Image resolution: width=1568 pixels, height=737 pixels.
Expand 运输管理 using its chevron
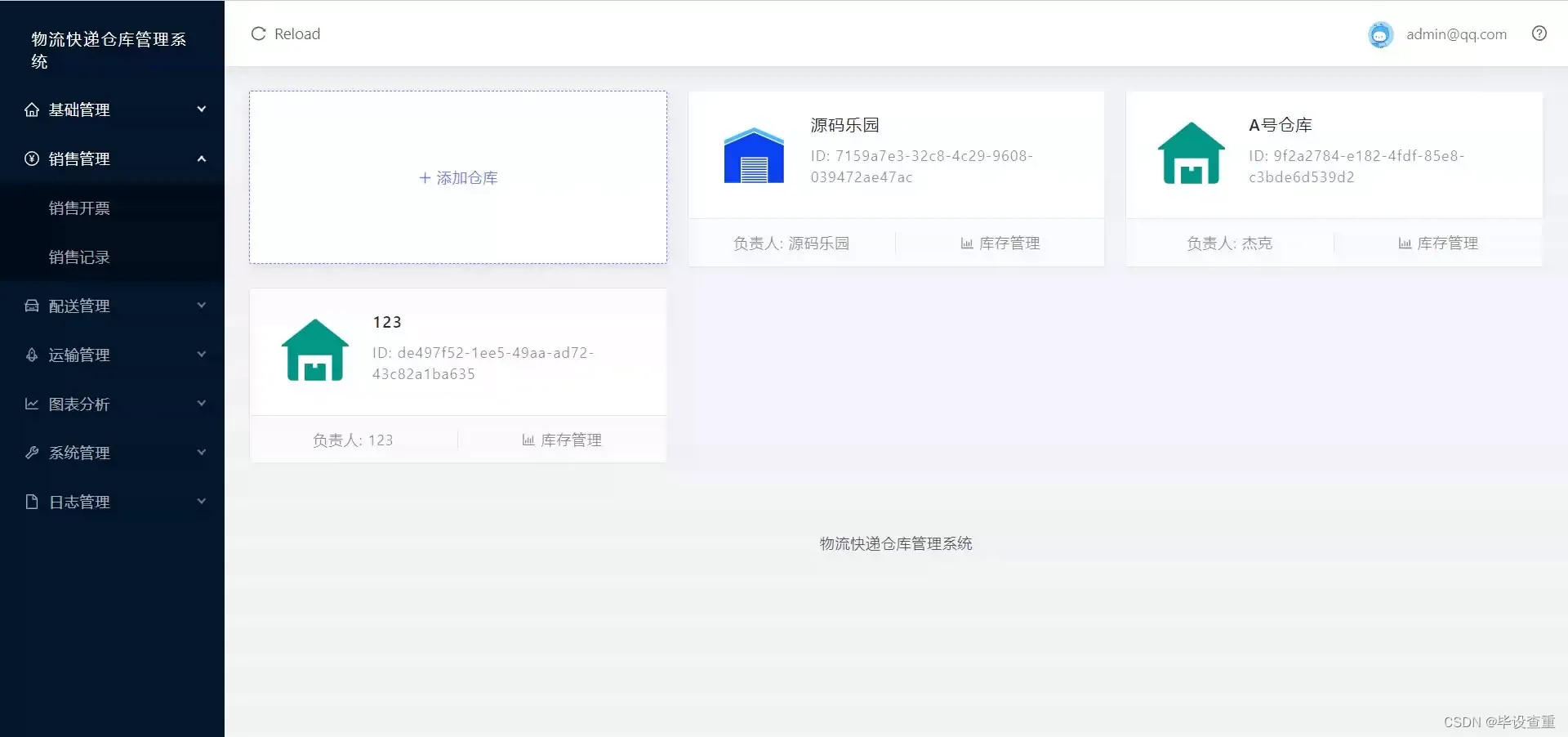[202, 355]
